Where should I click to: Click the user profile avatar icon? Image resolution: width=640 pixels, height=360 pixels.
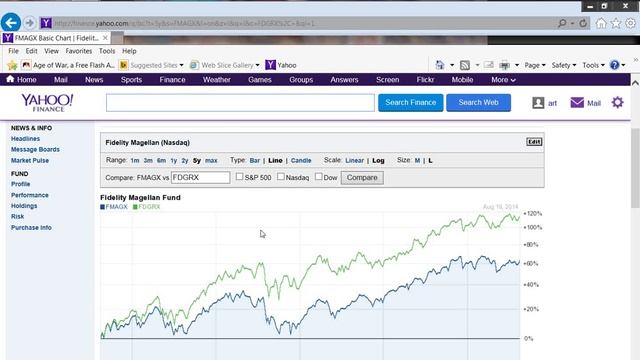coord(538,103)
